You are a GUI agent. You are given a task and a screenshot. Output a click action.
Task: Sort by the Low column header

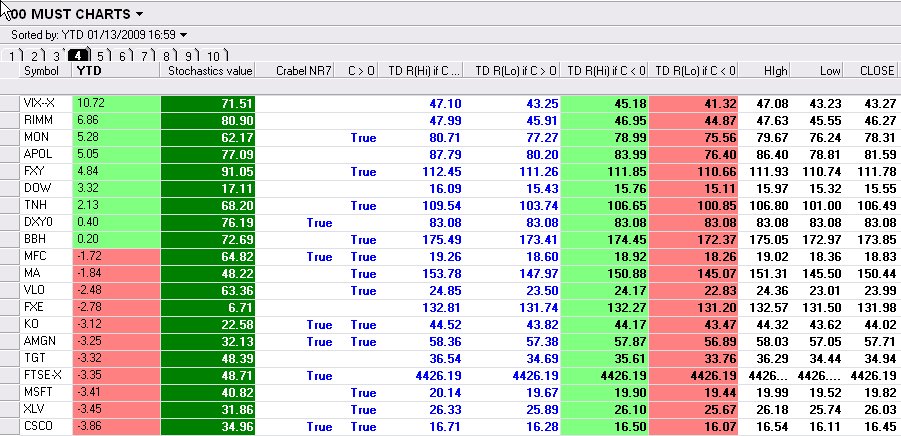point(817,71)
